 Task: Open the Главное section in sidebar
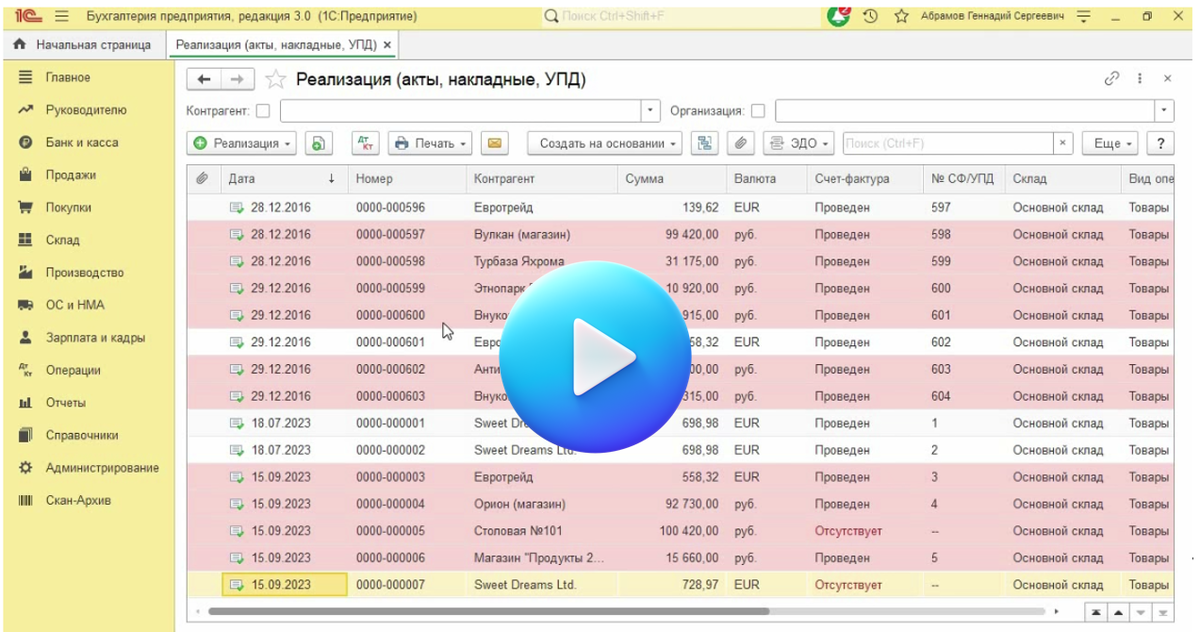coord(68,77)
